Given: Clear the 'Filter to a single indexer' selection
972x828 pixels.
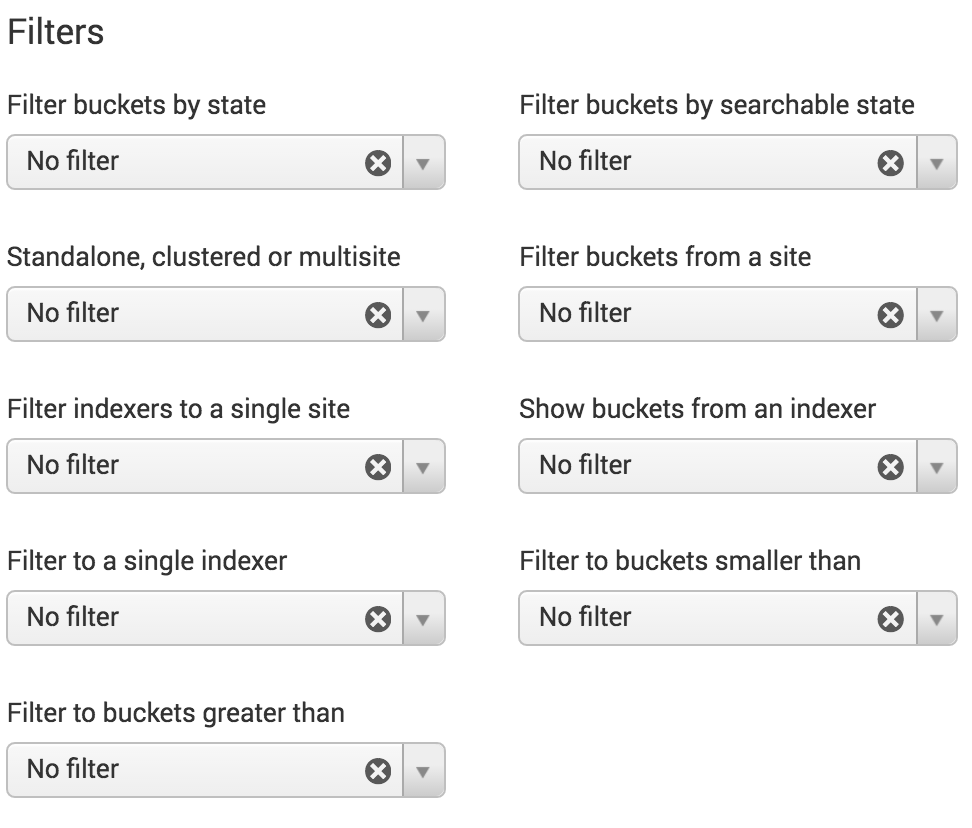Looking at the screenshot, I should [378, 619].
